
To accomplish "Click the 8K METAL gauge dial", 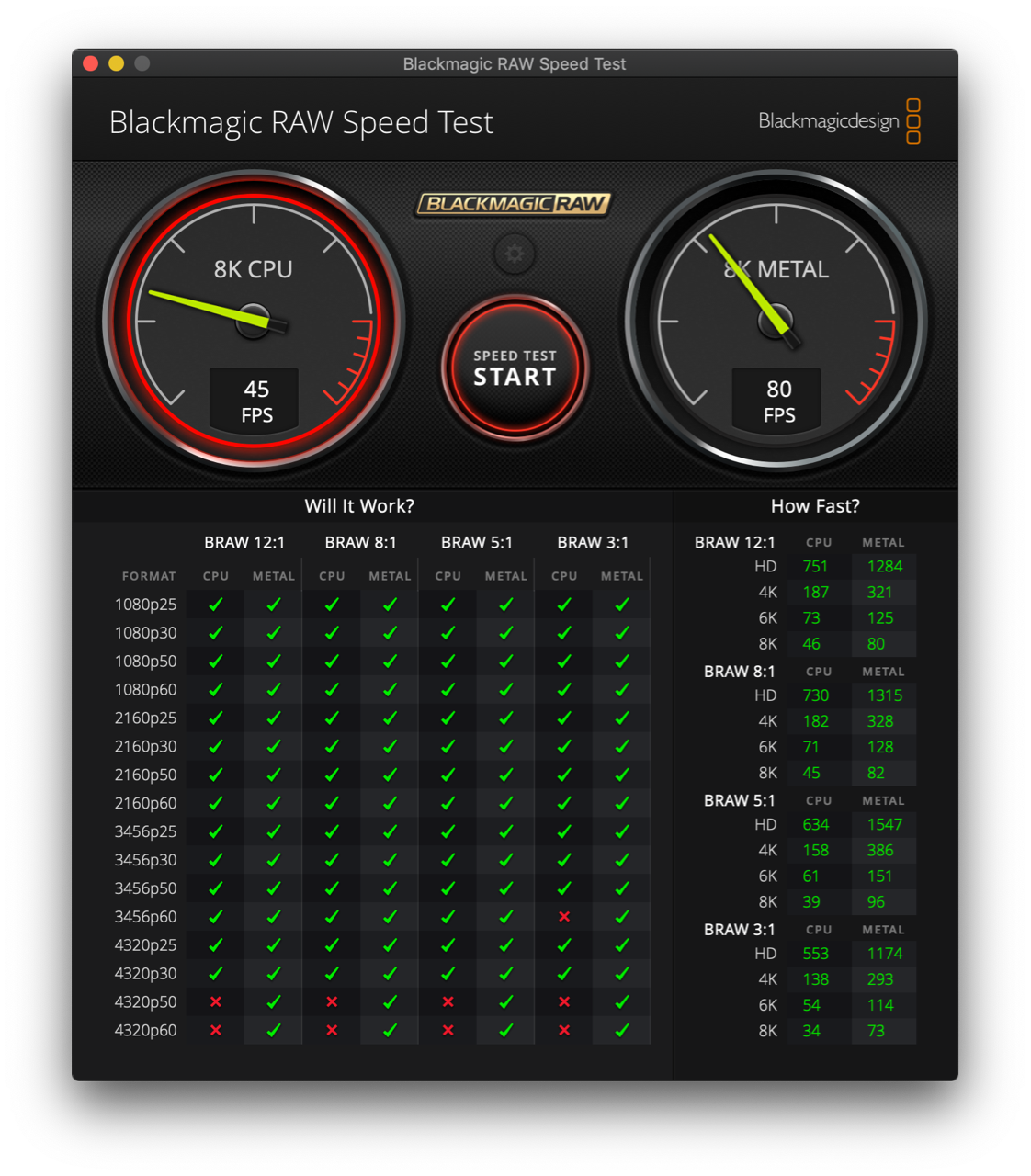I will pyautogui.click(x=776, y=321).
